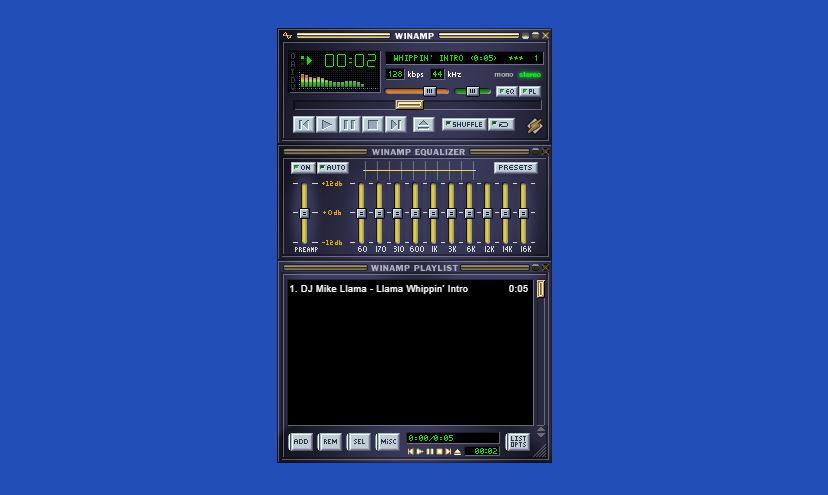Open the playlist ADD menu
The image size is (828, 495).
300,441
